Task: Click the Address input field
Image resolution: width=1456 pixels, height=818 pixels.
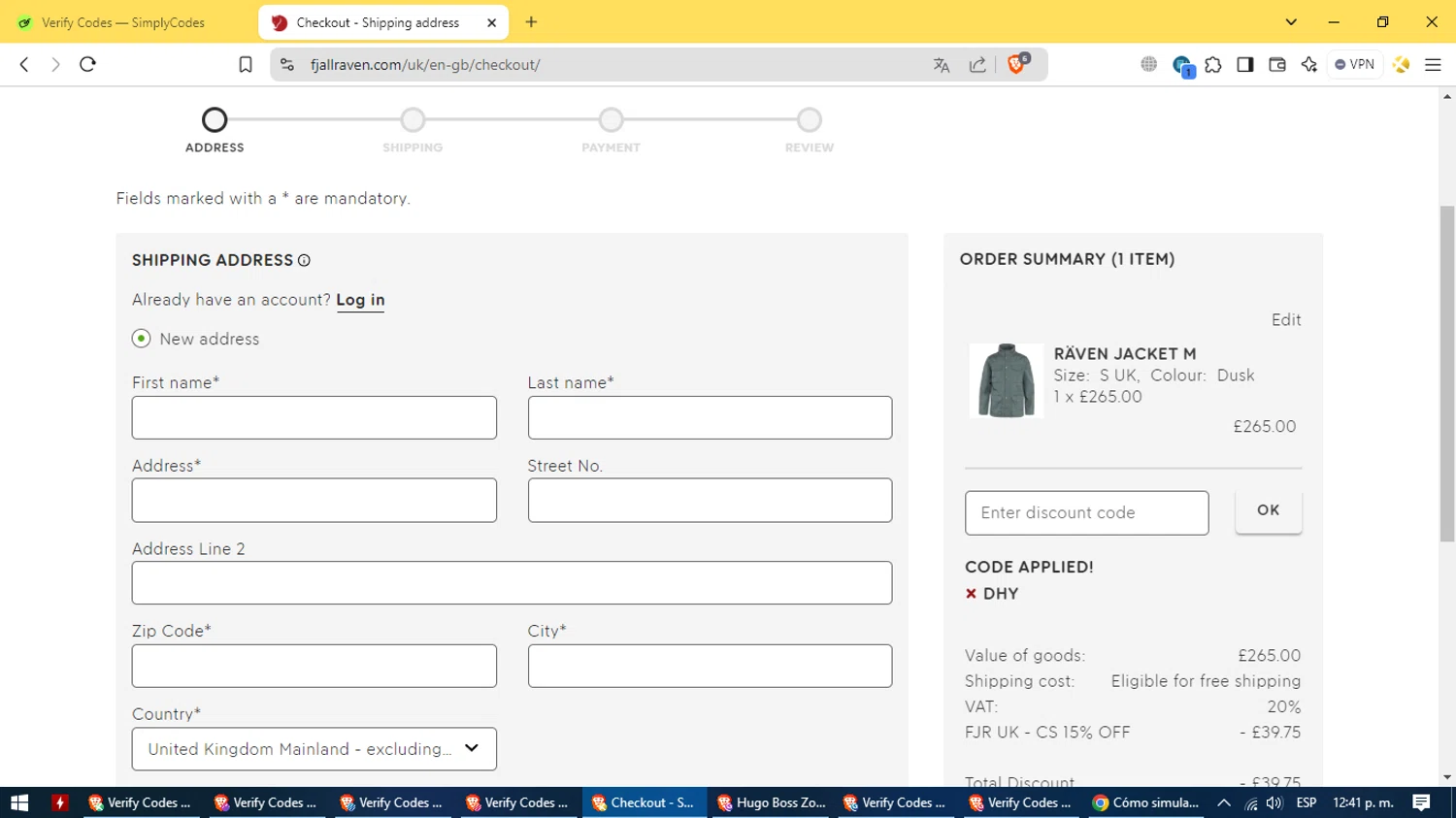Action: [x=314, y=500]
